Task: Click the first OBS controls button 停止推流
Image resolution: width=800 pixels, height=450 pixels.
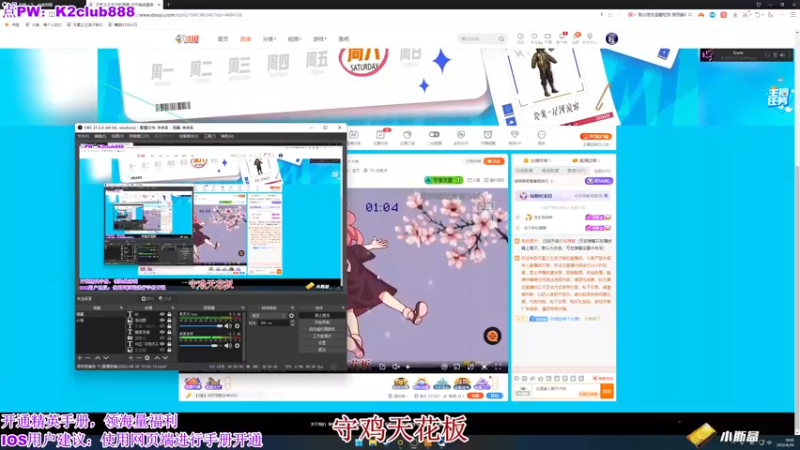Action: [321, 316]
